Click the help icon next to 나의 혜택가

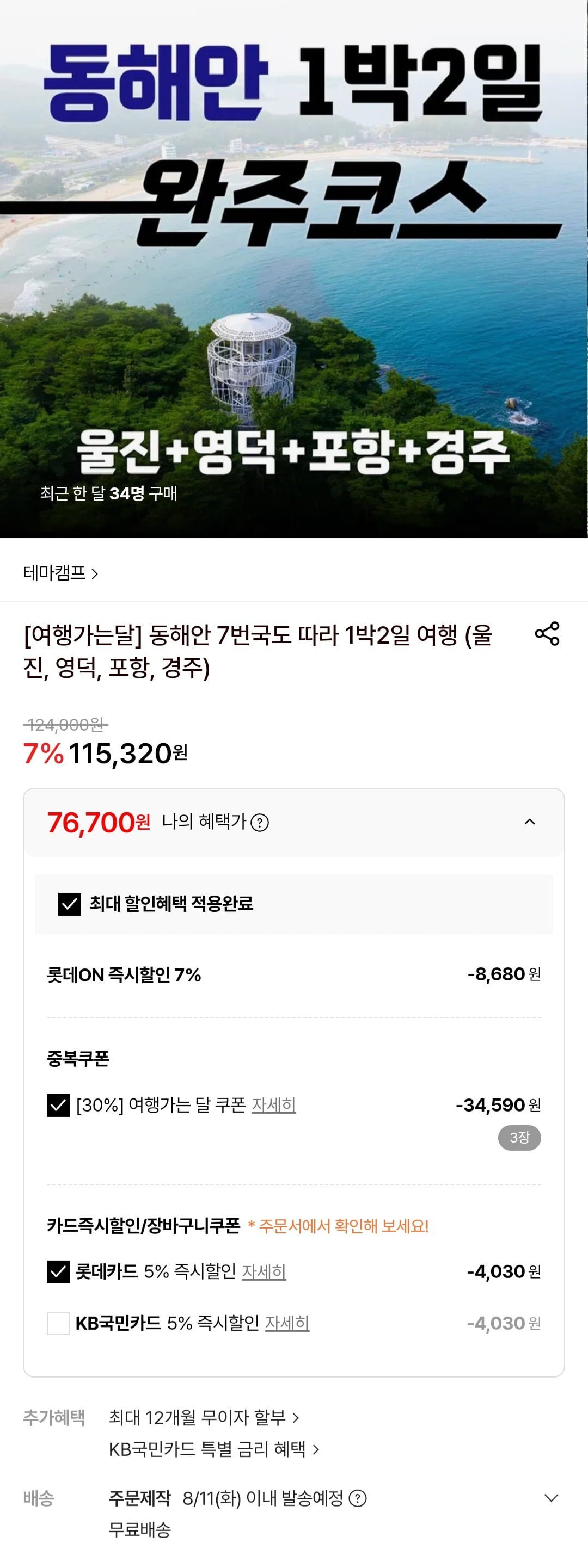pos(260,823)
